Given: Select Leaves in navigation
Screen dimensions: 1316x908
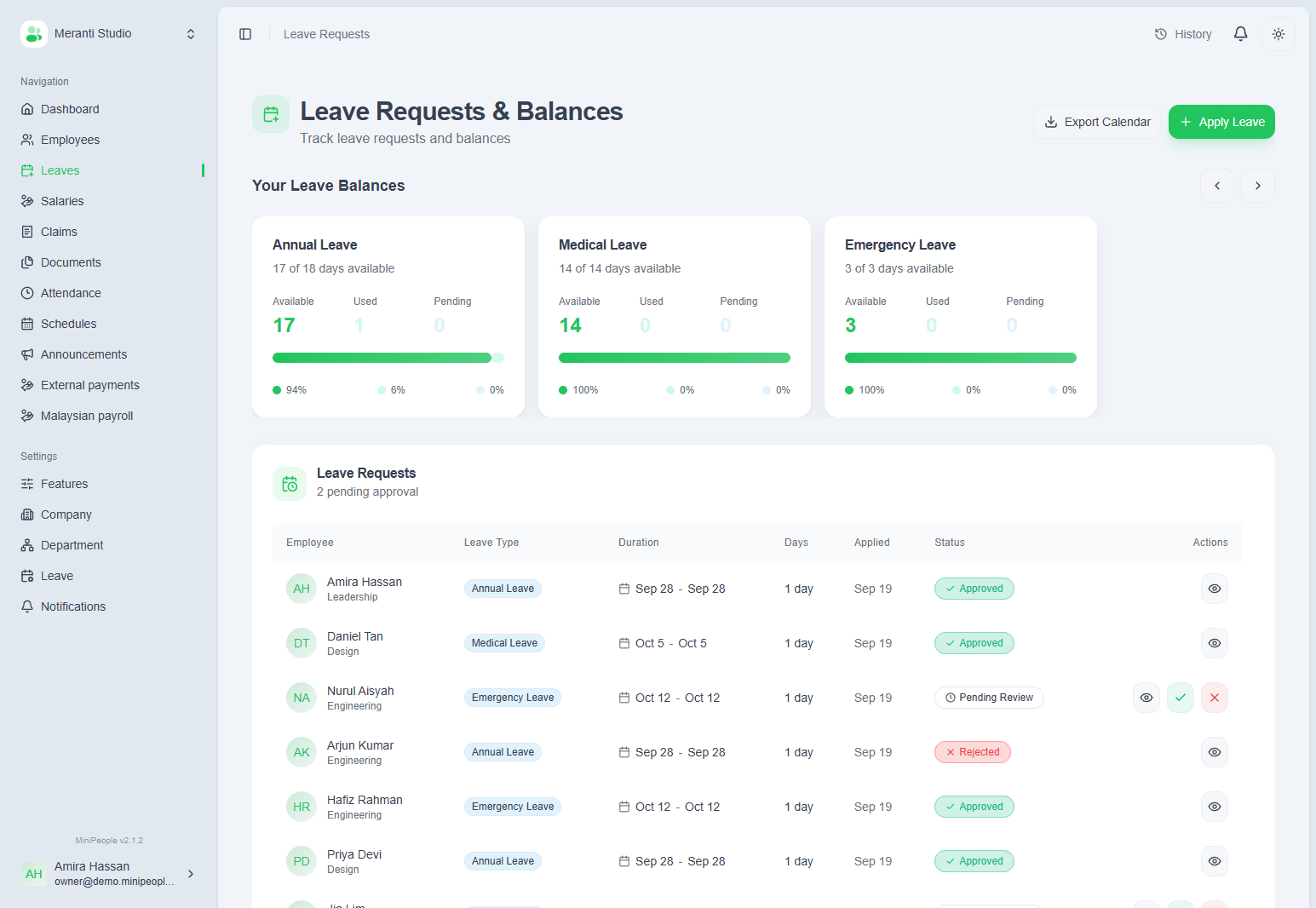Looking at the screenshot, I should click(109, 170).
